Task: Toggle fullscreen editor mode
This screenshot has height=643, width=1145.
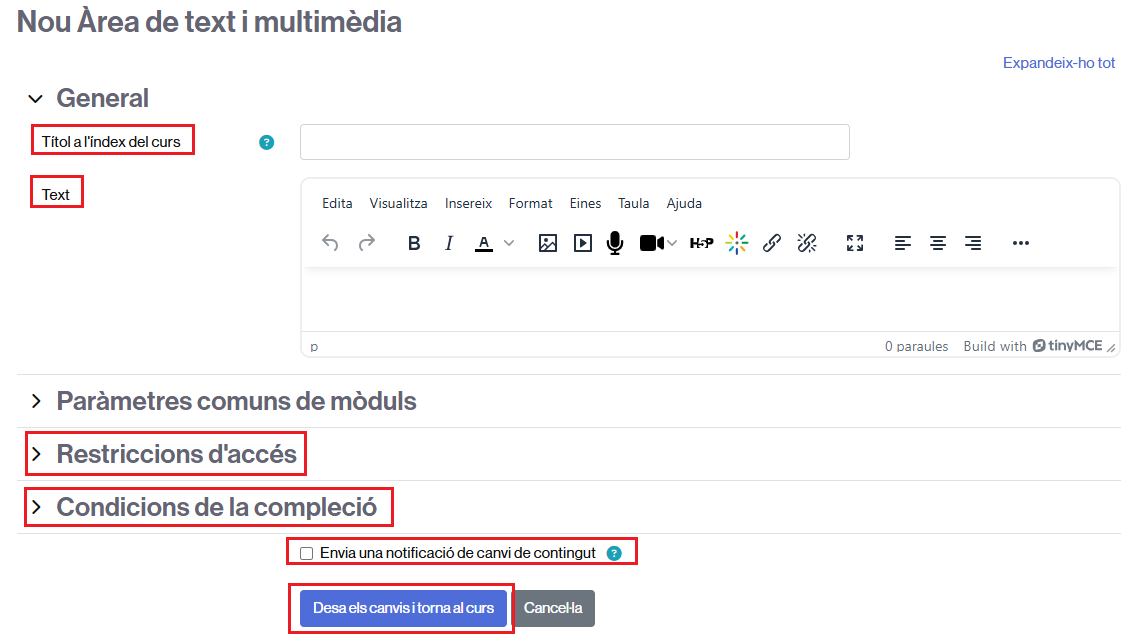Action: tap(855, 243)
